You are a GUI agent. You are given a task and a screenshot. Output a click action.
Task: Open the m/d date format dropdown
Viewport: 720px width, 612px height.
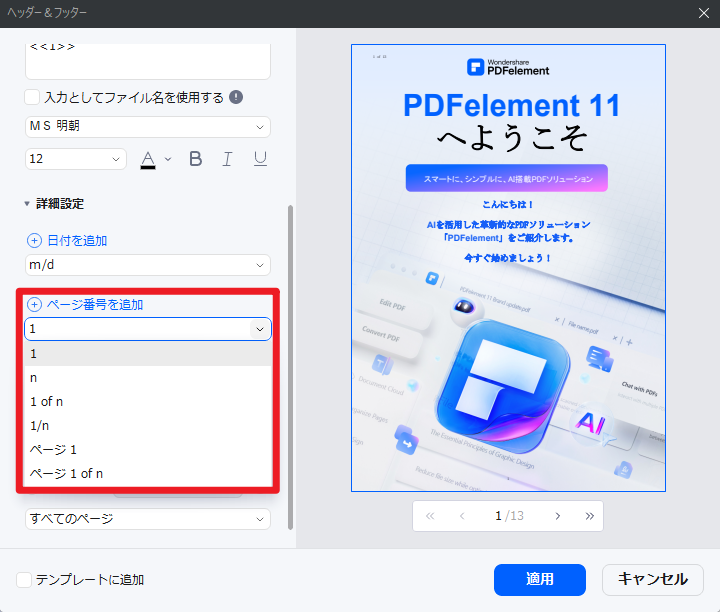click(148, 265)
